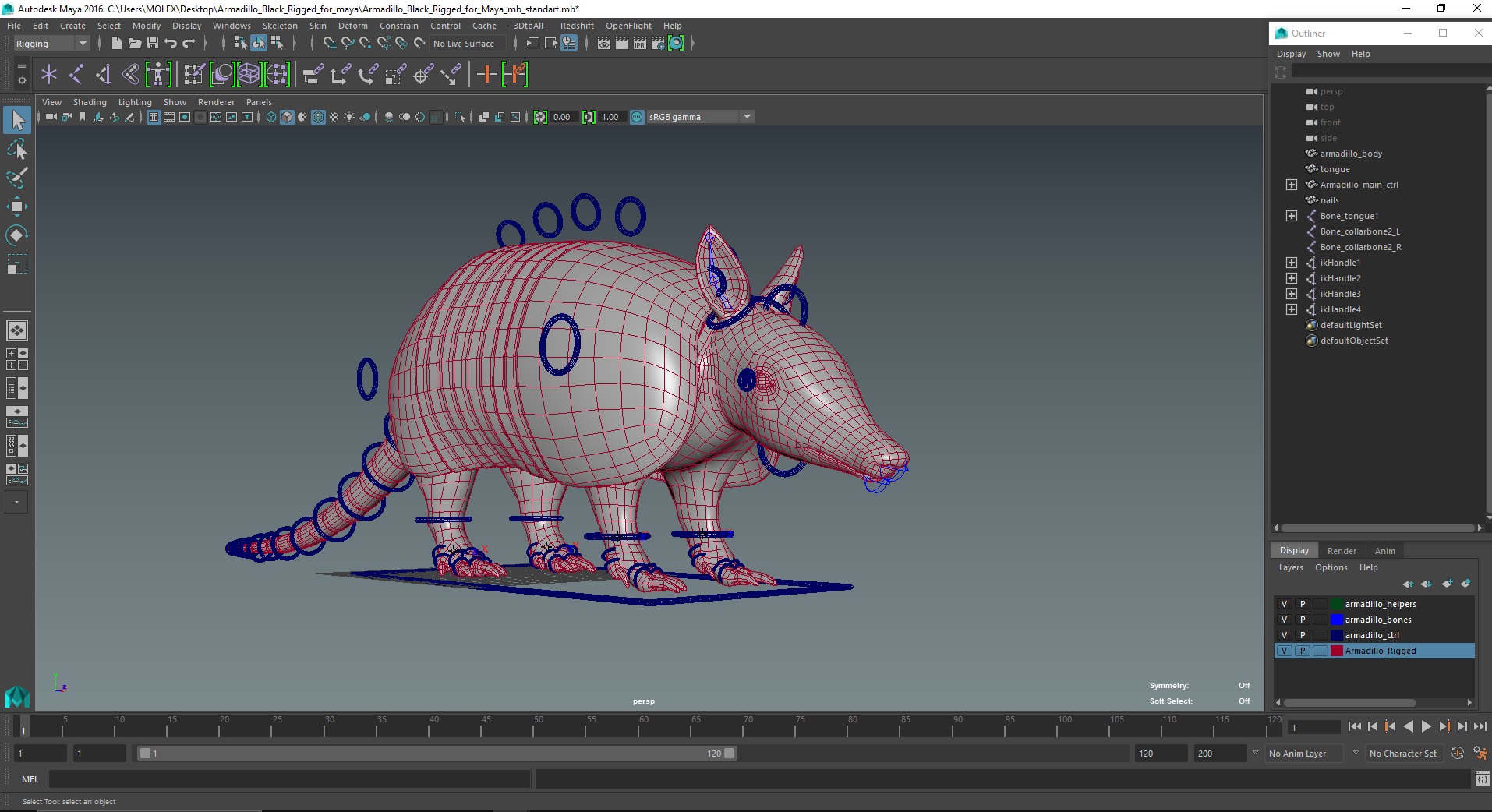Image resolution: width=1492 pixels, height=812 pixels.
Task: Open animation preferences running man icon
Action: pyautogui.click(x=1480, y=754)
